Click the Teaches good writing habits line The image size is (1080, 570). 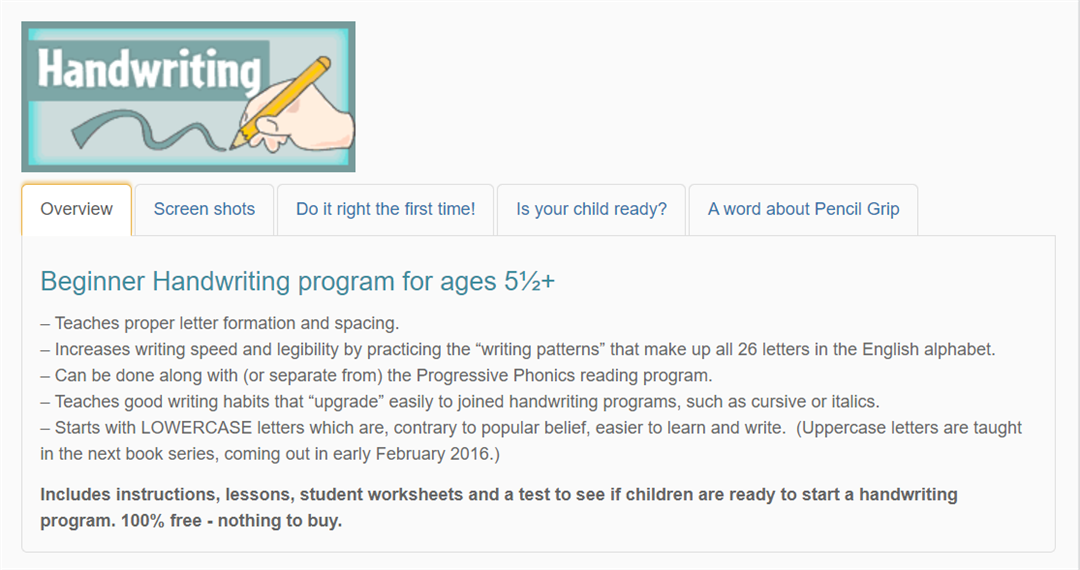(460, 401)
